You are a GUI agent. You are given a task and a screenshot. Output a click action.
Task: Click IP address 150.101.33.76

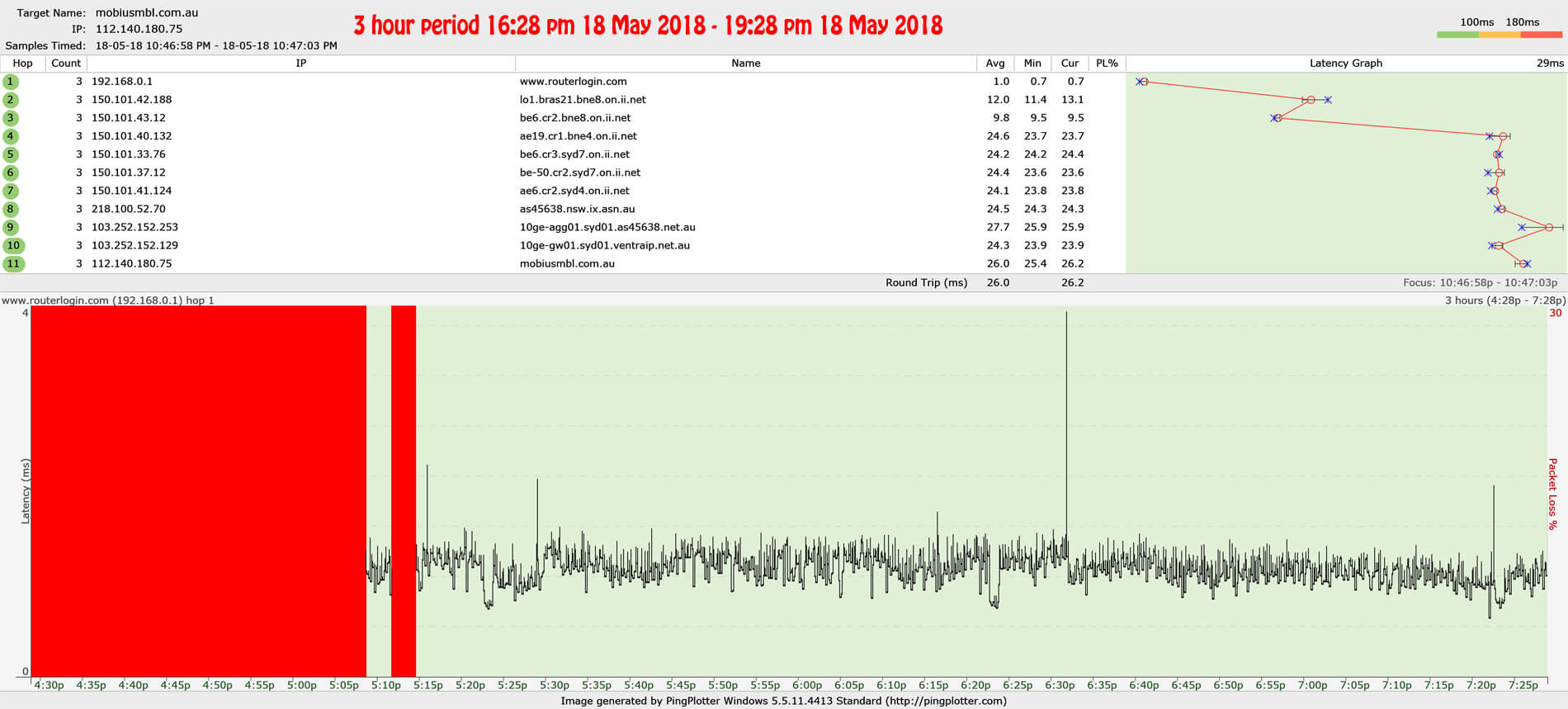tap(129, 154)
